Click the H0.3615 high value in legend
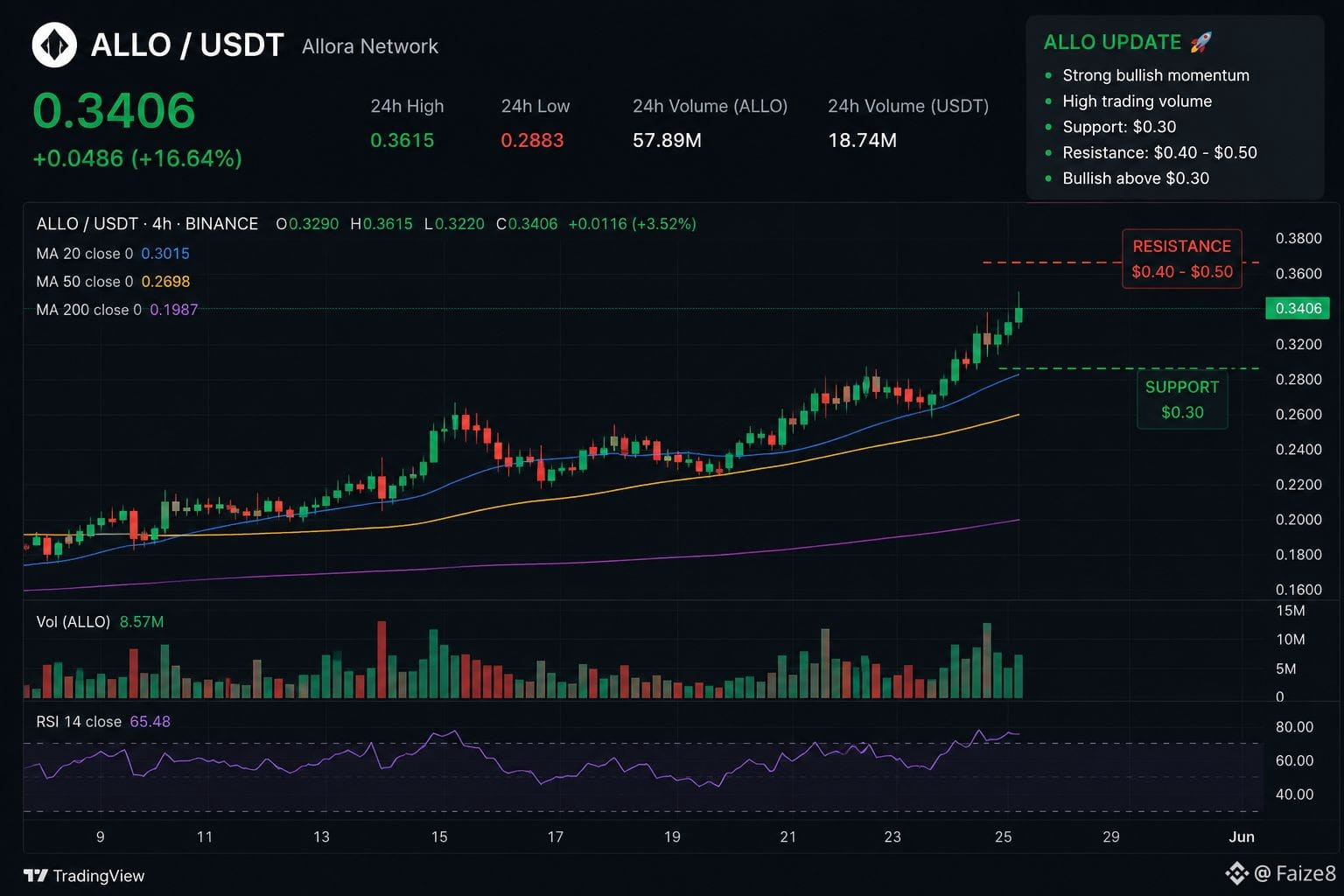Screen dimensions: 1344x896 [x=381, y=224]
